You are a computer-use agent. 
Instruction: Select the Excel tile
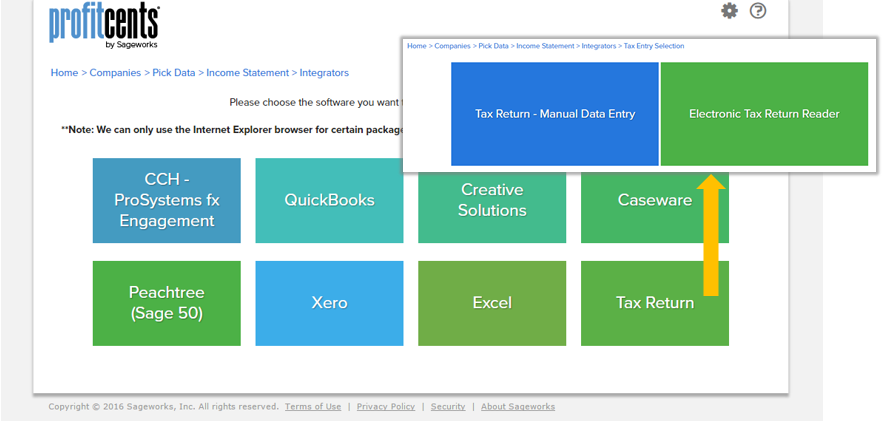click(x=492, y=303)
